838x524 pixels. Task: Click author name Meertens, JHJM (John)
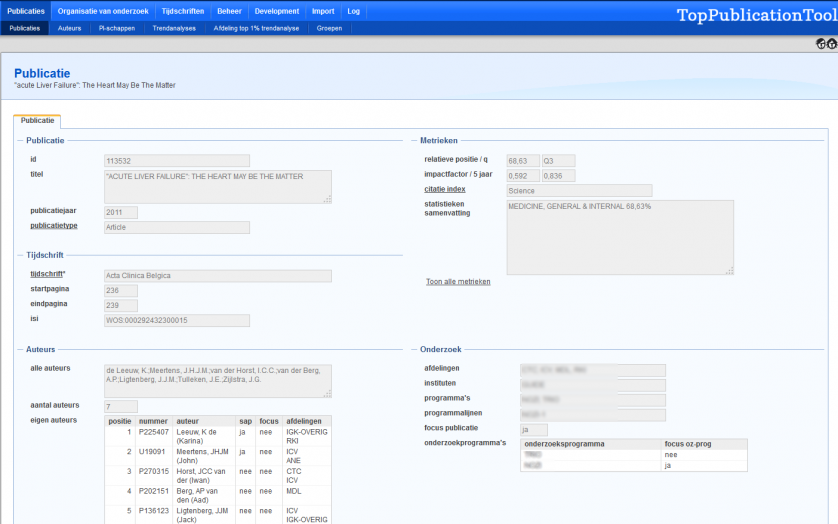[x=203, y=456]
